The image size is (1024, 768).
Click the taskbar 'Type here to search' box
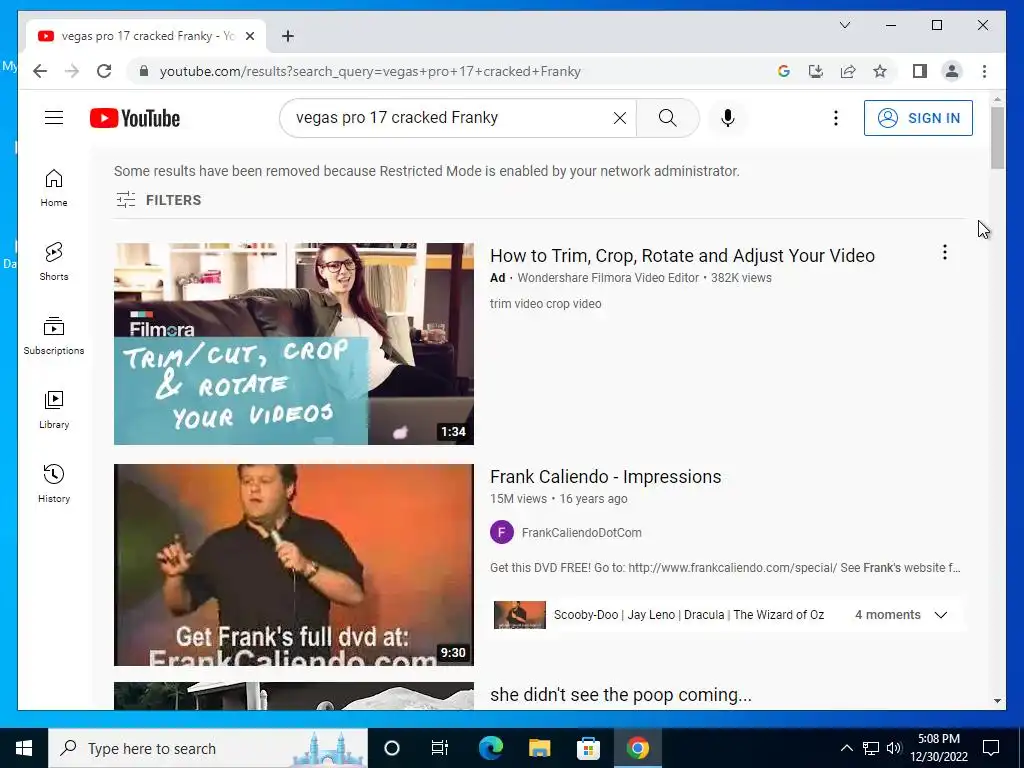coord(208,748)
